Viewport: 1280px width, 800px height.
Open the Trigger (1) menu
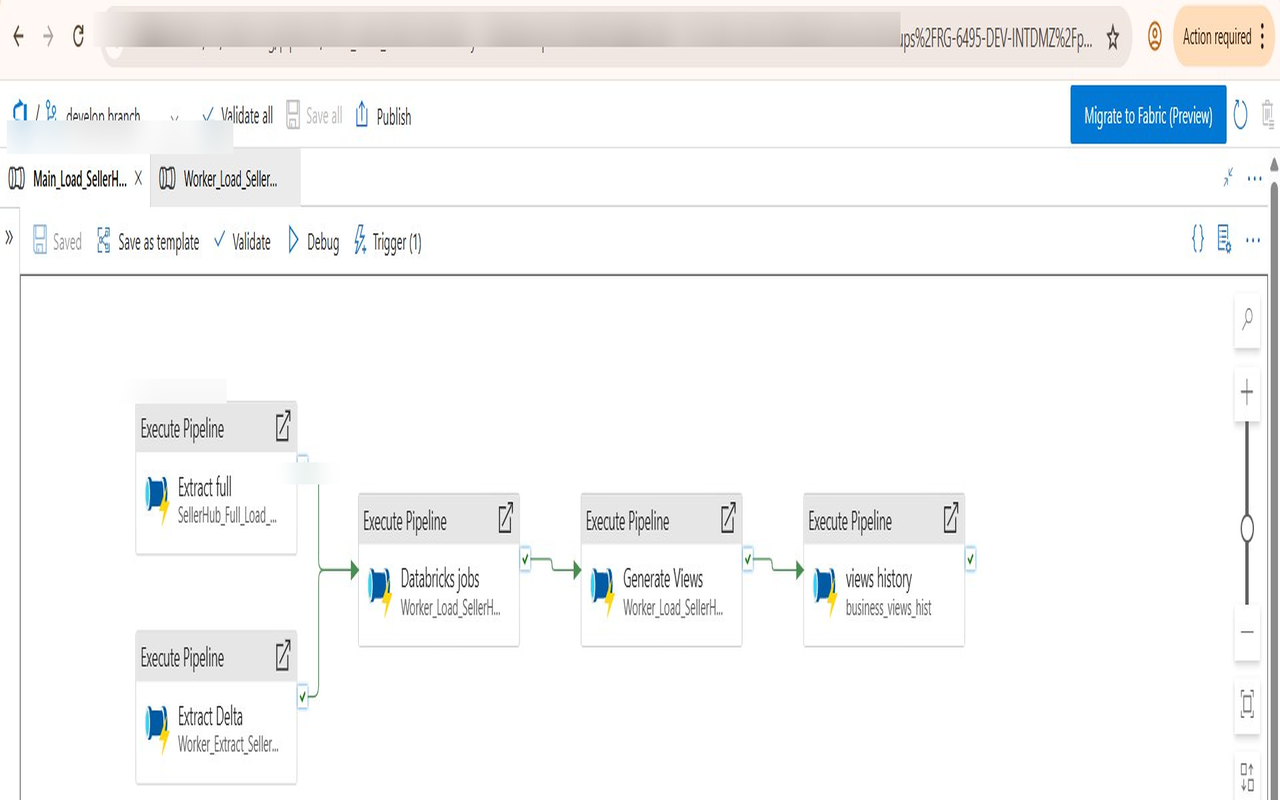point(387,241)
